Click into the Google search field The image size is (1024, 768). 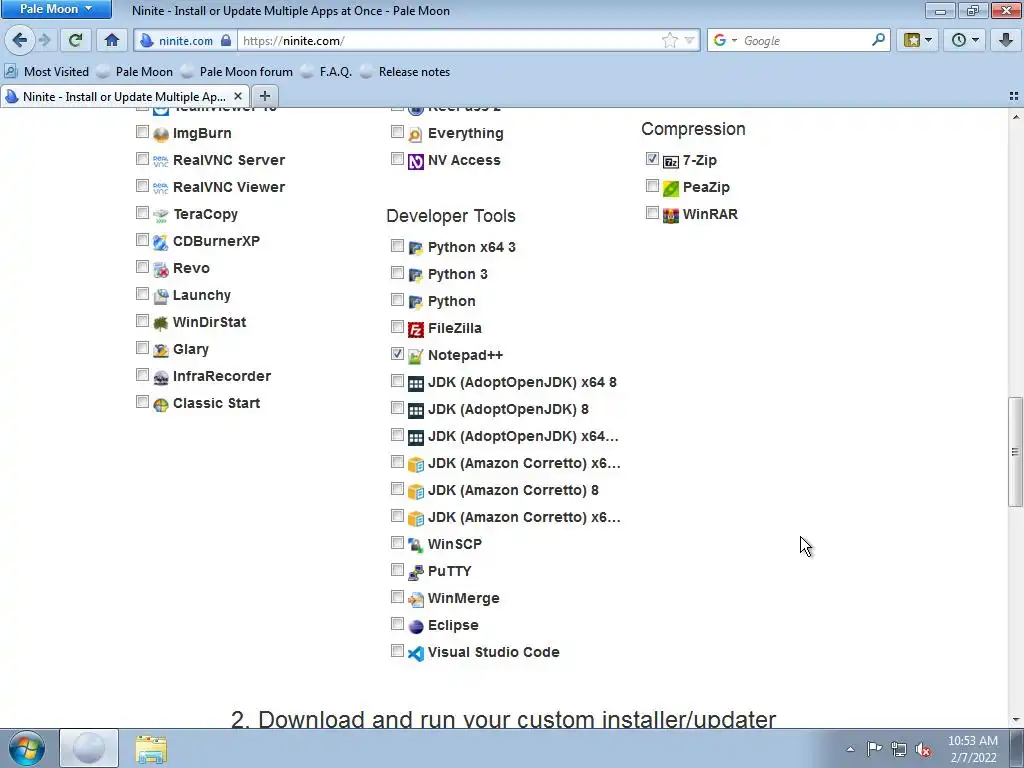coord(805,40)
